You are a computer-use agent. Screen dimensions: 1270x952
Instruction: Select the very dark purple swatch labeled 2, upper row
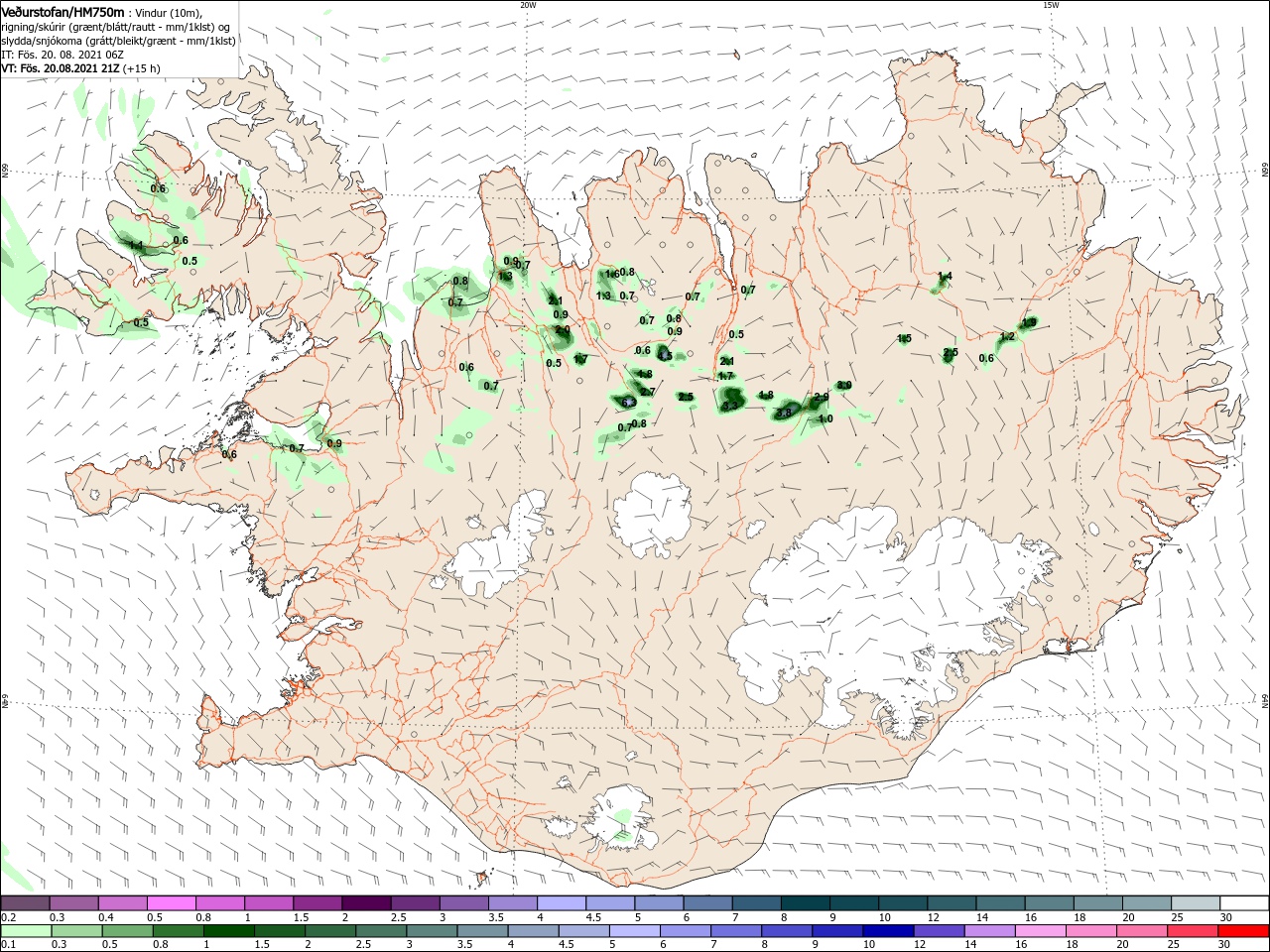click(x=366, y=903)
